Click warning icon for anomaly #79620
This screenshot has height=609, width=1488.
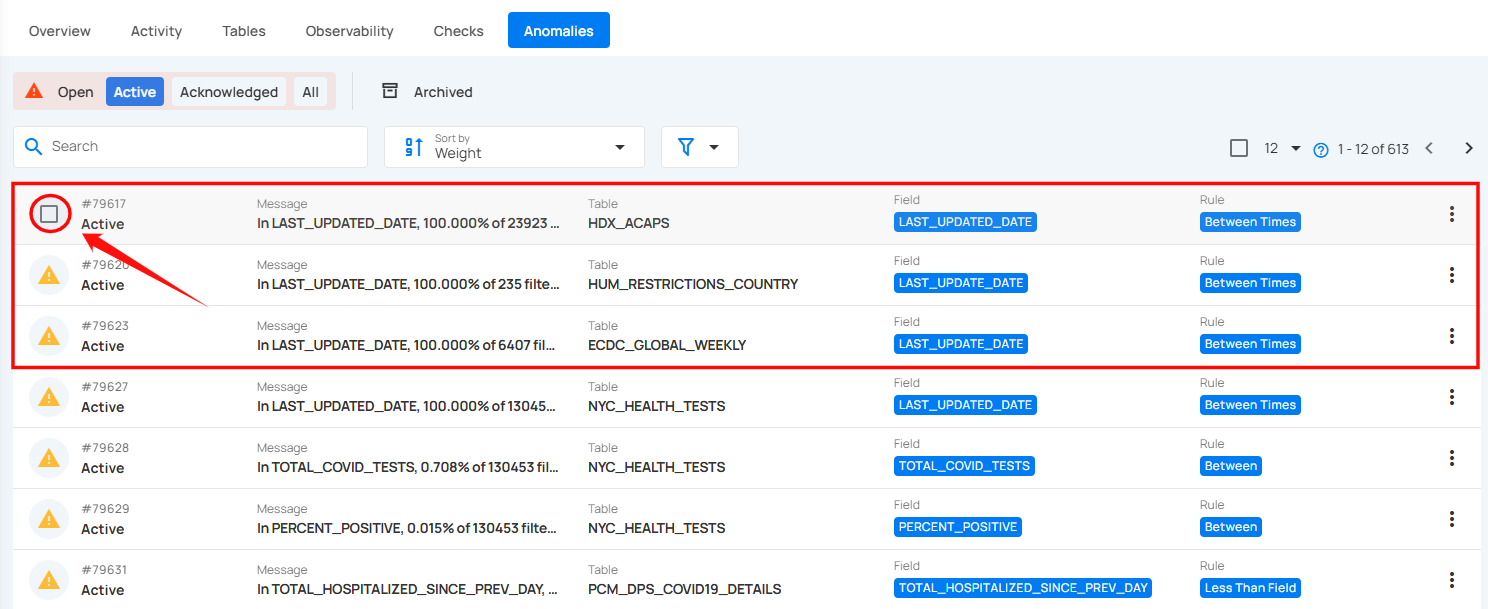pyautogui.click(x=49, y=275)
